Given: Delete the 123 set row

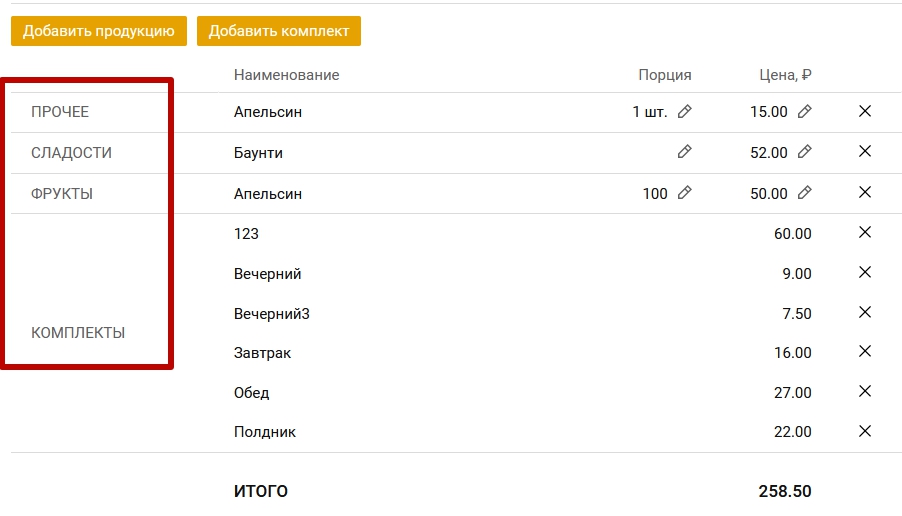Looking at the screenshot, I should click(865, 232).
